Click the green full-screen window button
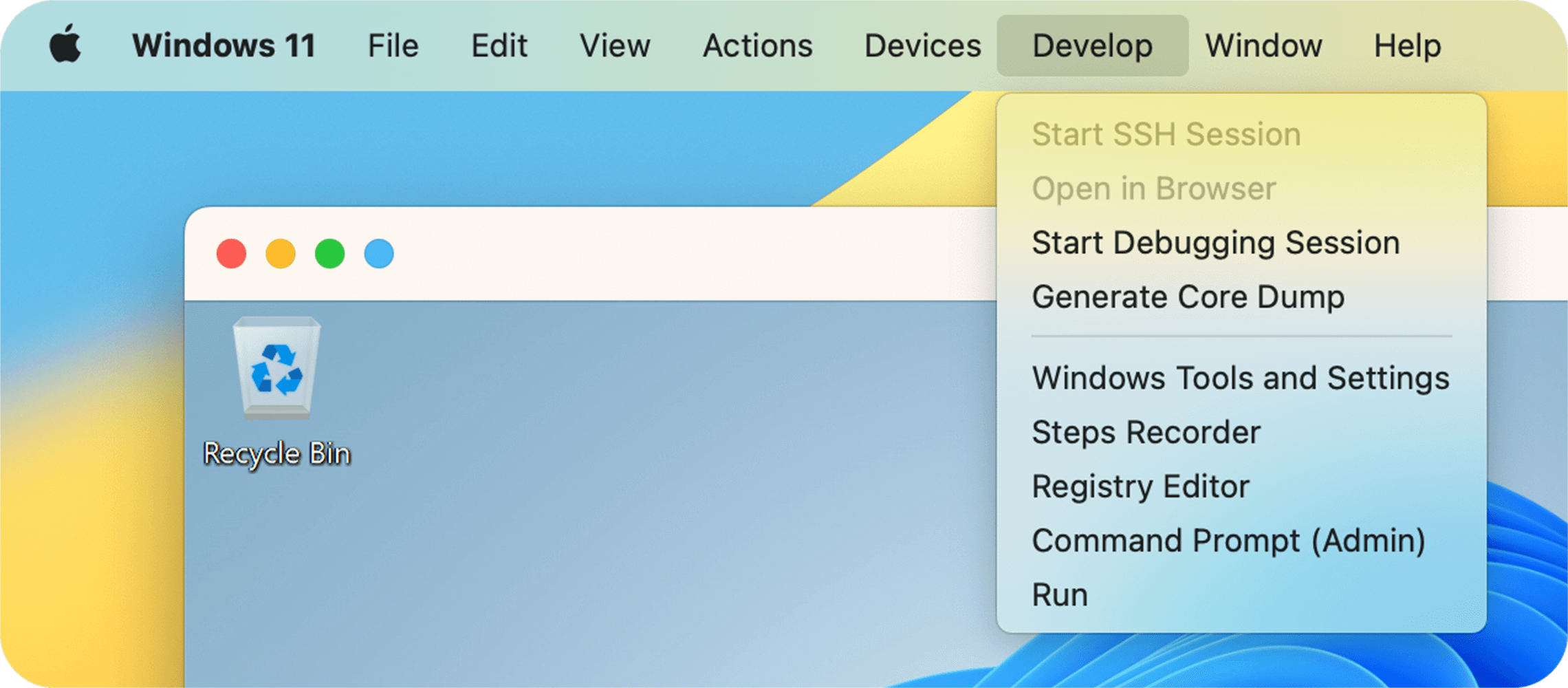 (x=330, y=254)
